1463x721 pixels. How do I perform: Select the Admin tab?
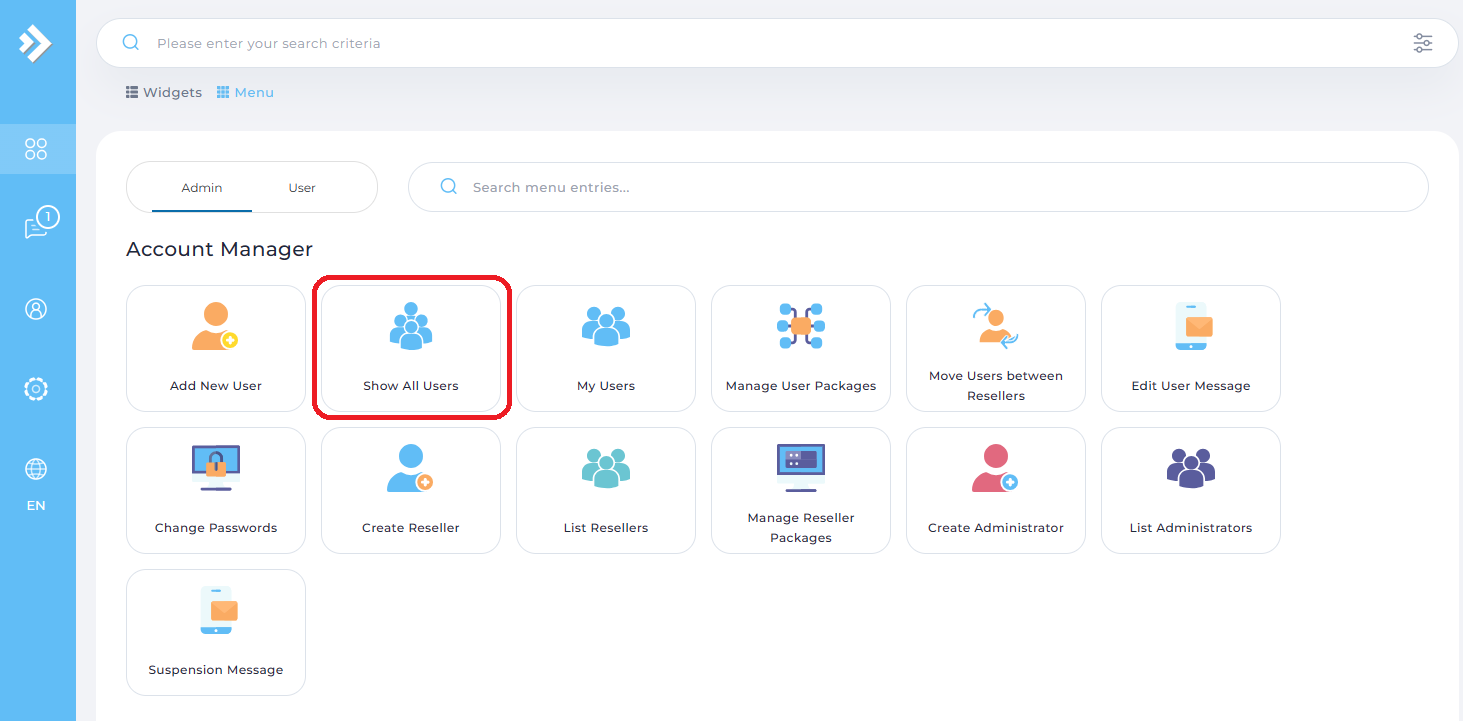click(x=202, y=188)
